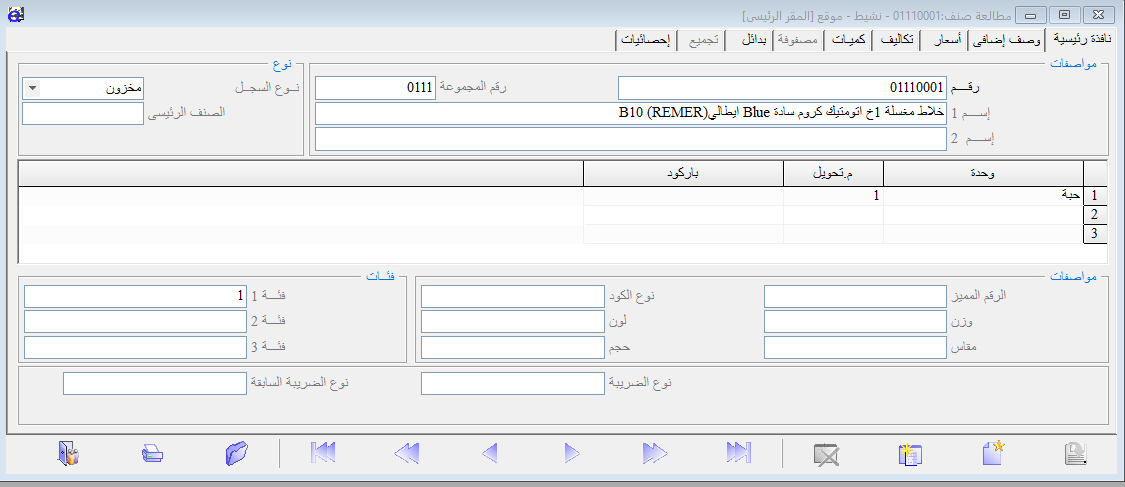Select row 2 header in units grid

1094,215
